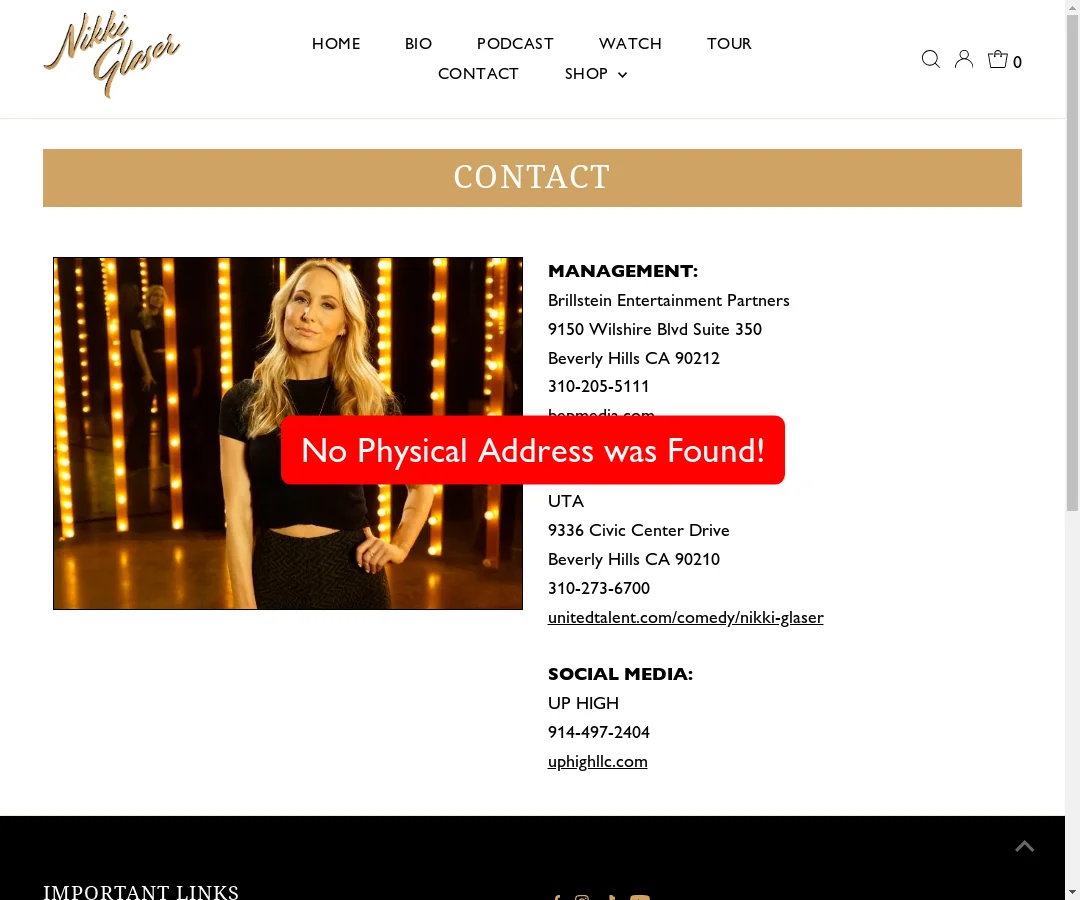Open the Instagram icon in footer
The width and height of the screenshot is (1080, 900).
pyautogui.click(x=582, y=897)
